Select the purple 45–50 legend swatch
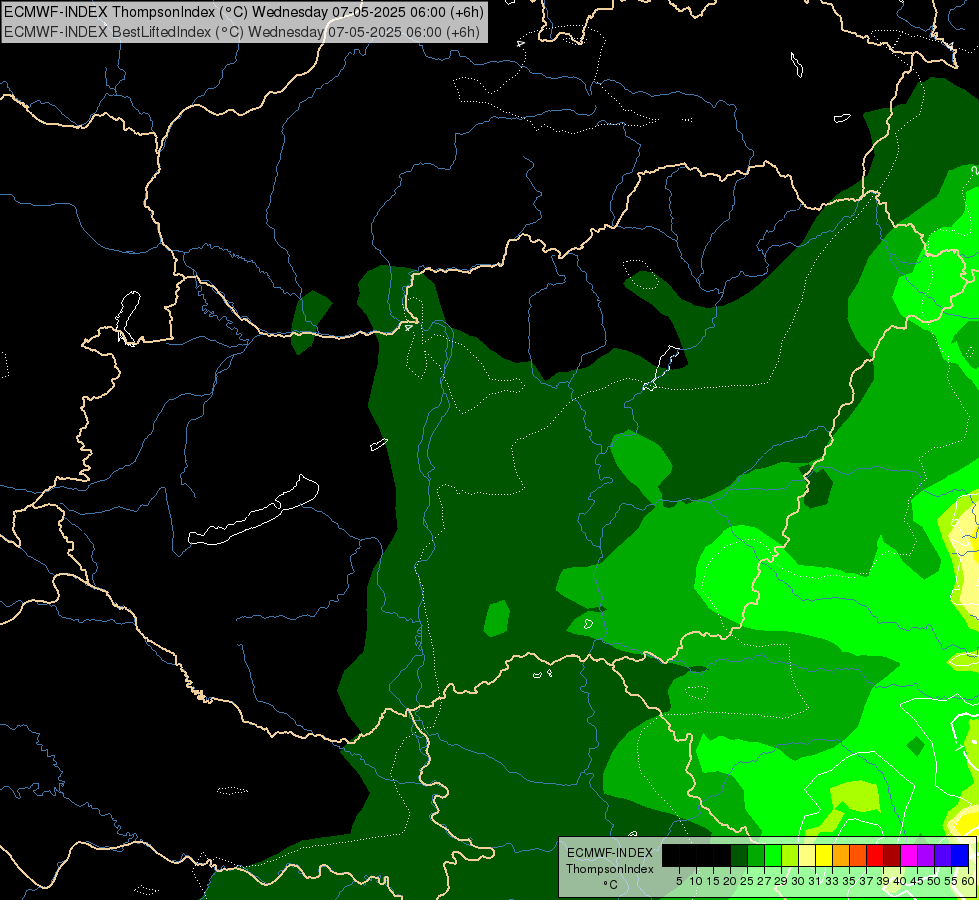 click(x=926, y=855)
